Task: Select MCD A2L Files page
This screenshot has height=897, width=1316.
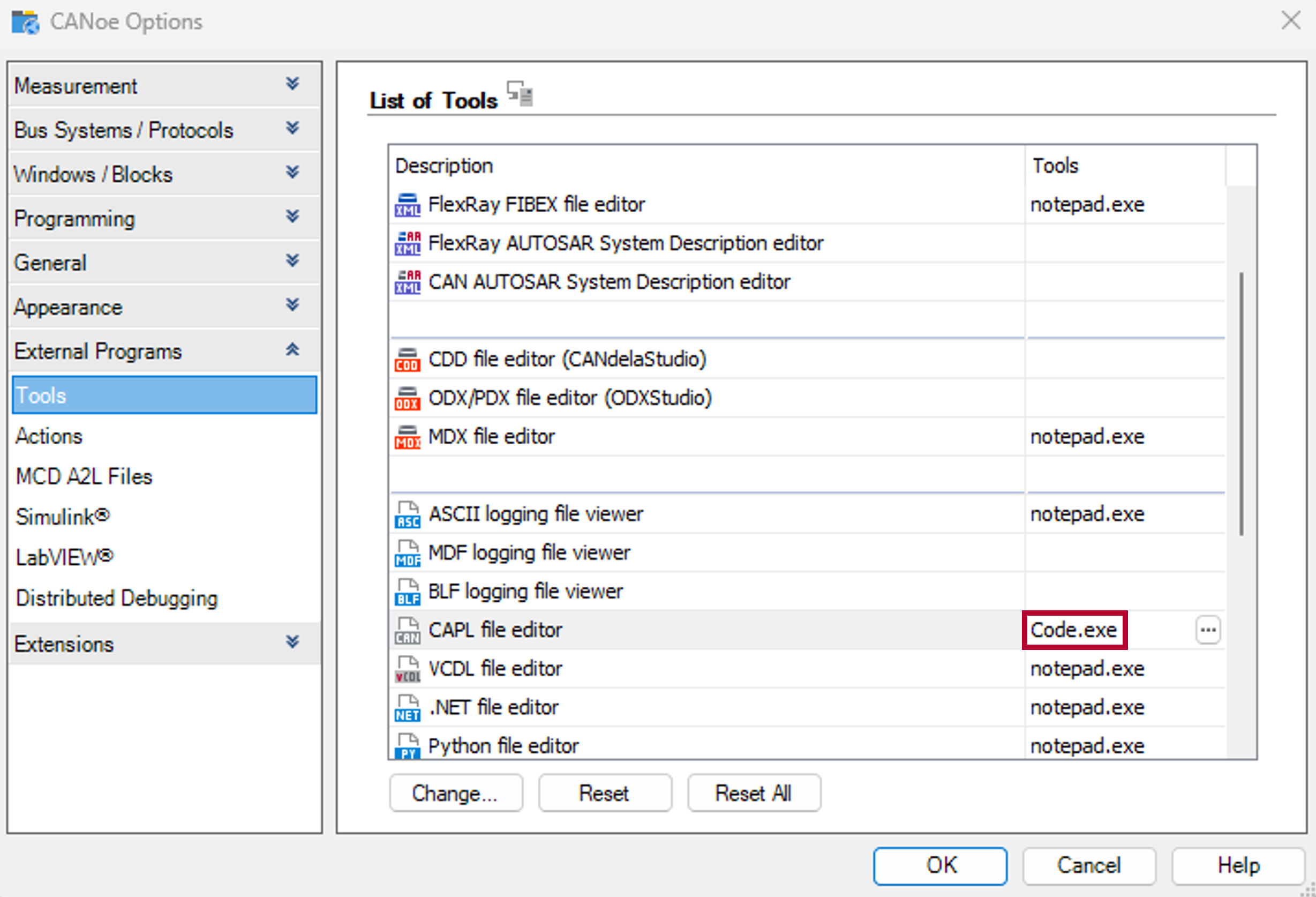Action: (84, 476)
